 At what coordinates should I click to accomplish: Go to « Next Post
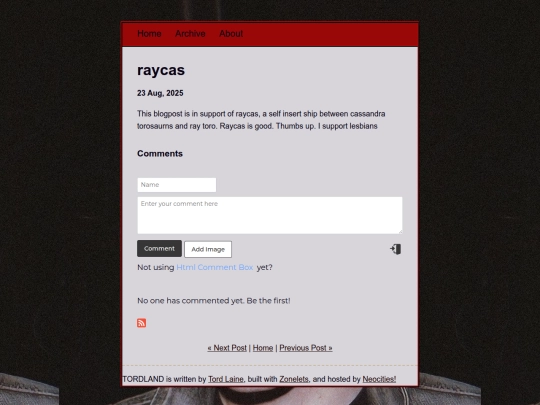[x=227, y=348]
